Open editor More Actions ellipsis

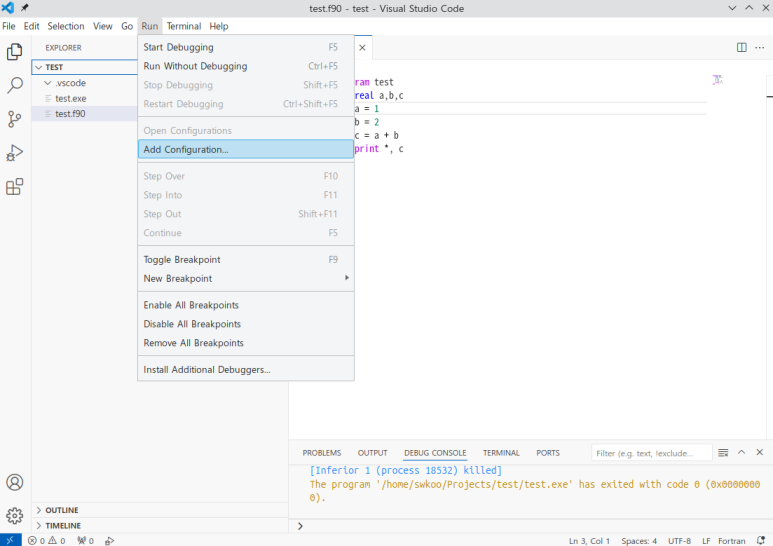(x=760, y=47)
